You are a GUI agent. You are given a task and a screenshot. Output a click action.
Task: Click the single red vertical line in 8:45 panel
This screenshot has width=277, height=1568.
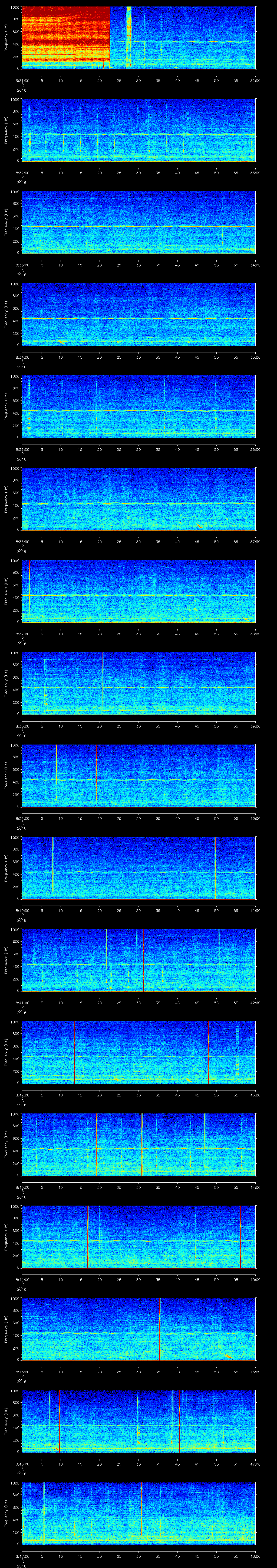(x=160, y=1329)
